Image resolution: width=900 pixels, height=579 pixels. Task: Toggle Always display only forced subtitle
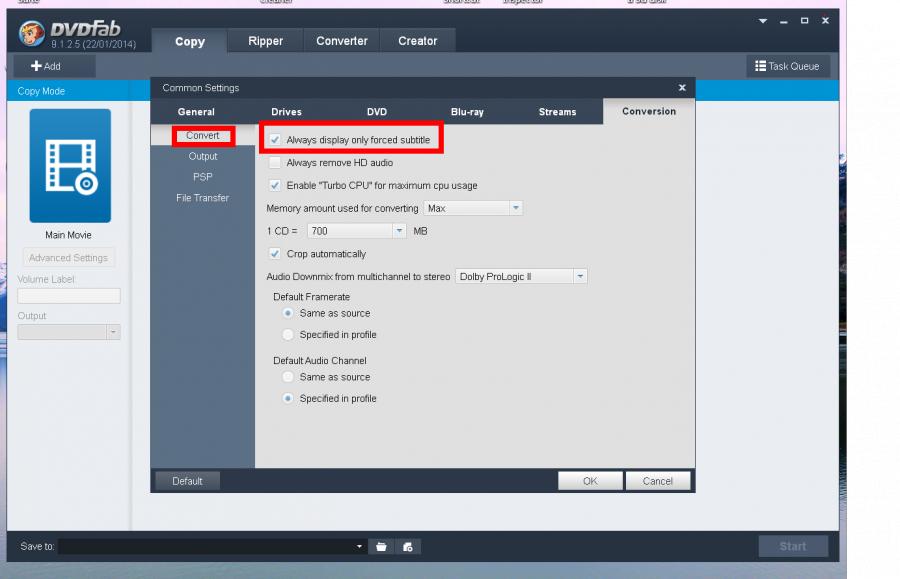(275, 139)
